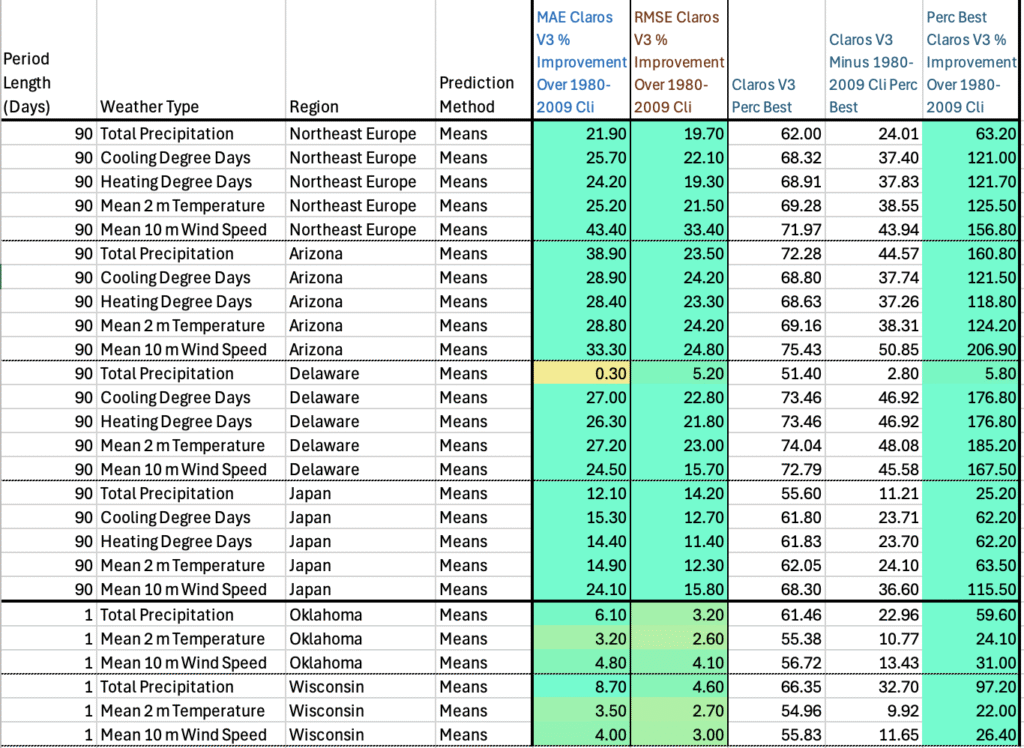Screen dimensions: 1024x748
Task: Click the cell with 75.43
Action: (x=776, y=350)
